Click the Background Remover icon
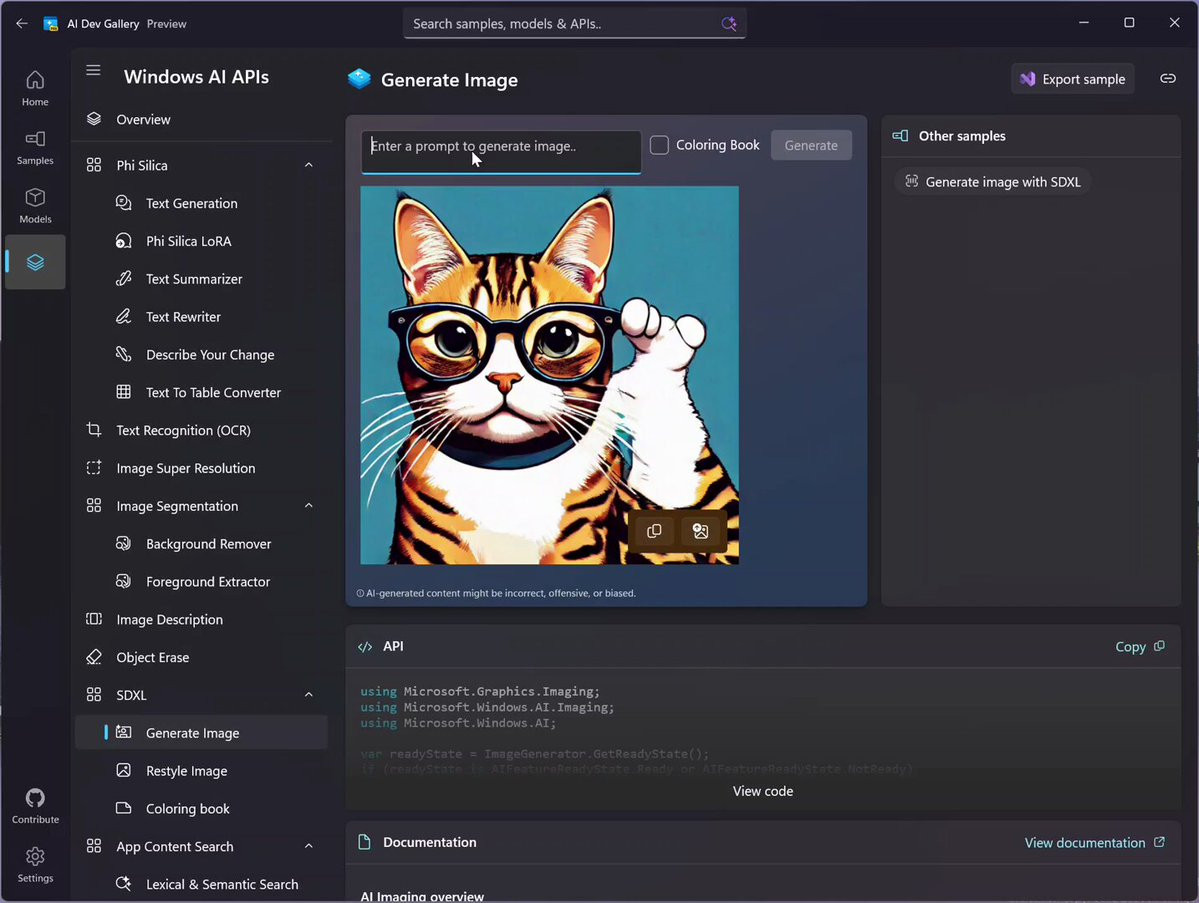The height and width of the screenshot is (903, 1199). (x=123, y=544)
